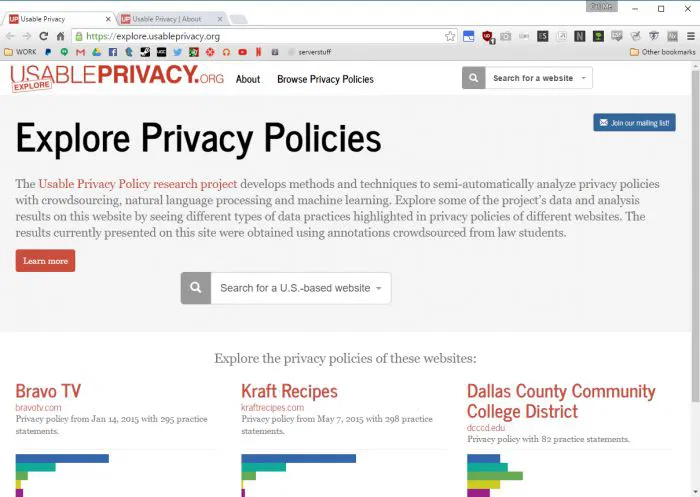Click the scrollbar down arrow

point(695,492)
